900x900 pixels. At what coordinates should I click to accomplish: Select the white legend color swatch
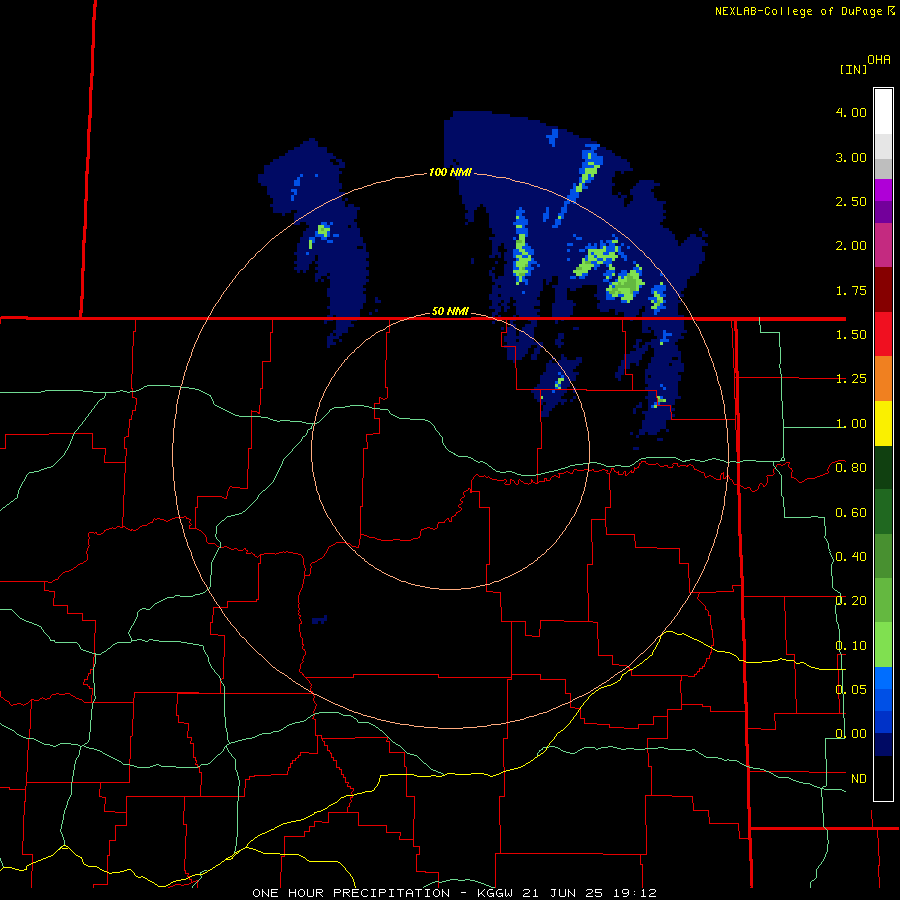[883, 112]
